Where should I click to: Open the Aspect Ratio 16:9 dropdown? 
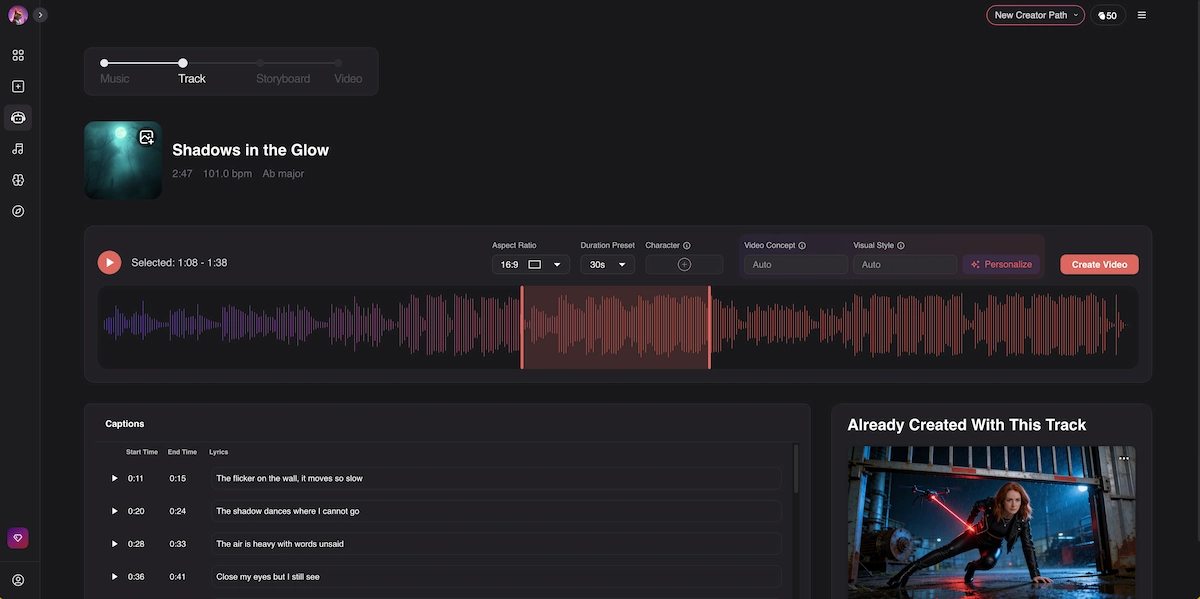(x=531, y=265)
